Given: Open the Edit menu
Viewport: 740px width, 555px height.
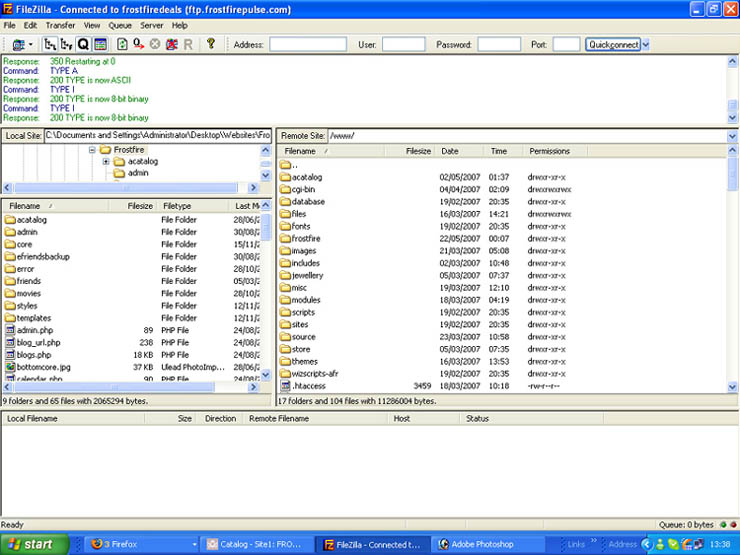Looking at the screenshot, I should 30,25.
